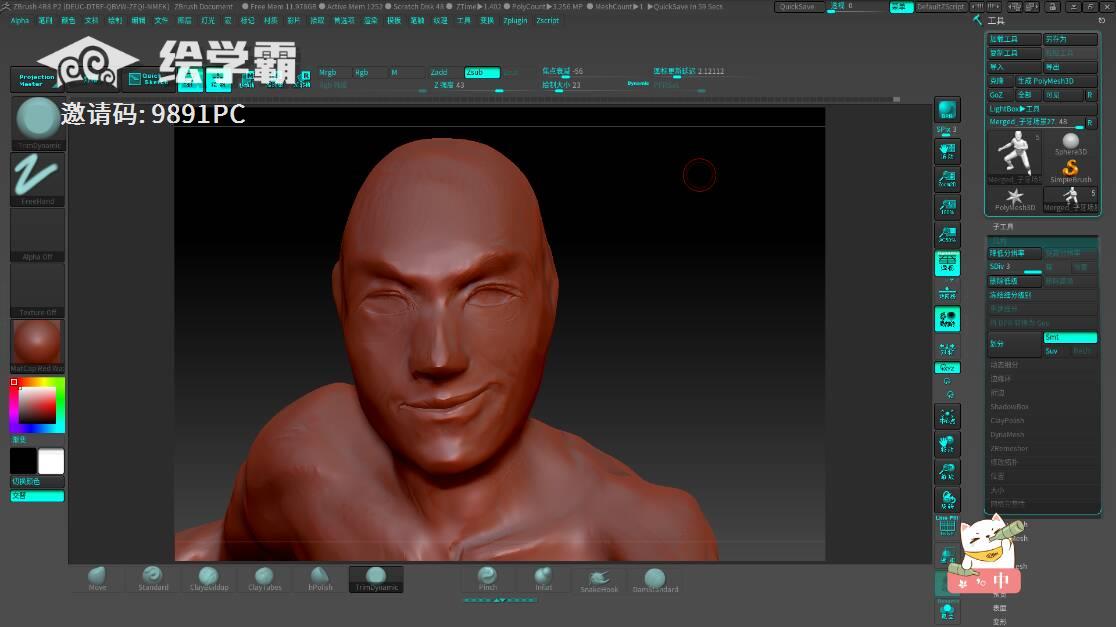
Task: Open the Alpha menu
Action: (20, 21)
